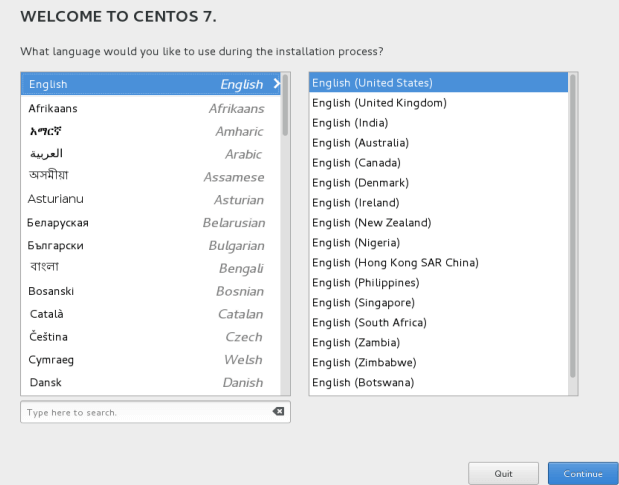Click the language list scrollbar
Viewport: 619px width, 485px height.
285,105
